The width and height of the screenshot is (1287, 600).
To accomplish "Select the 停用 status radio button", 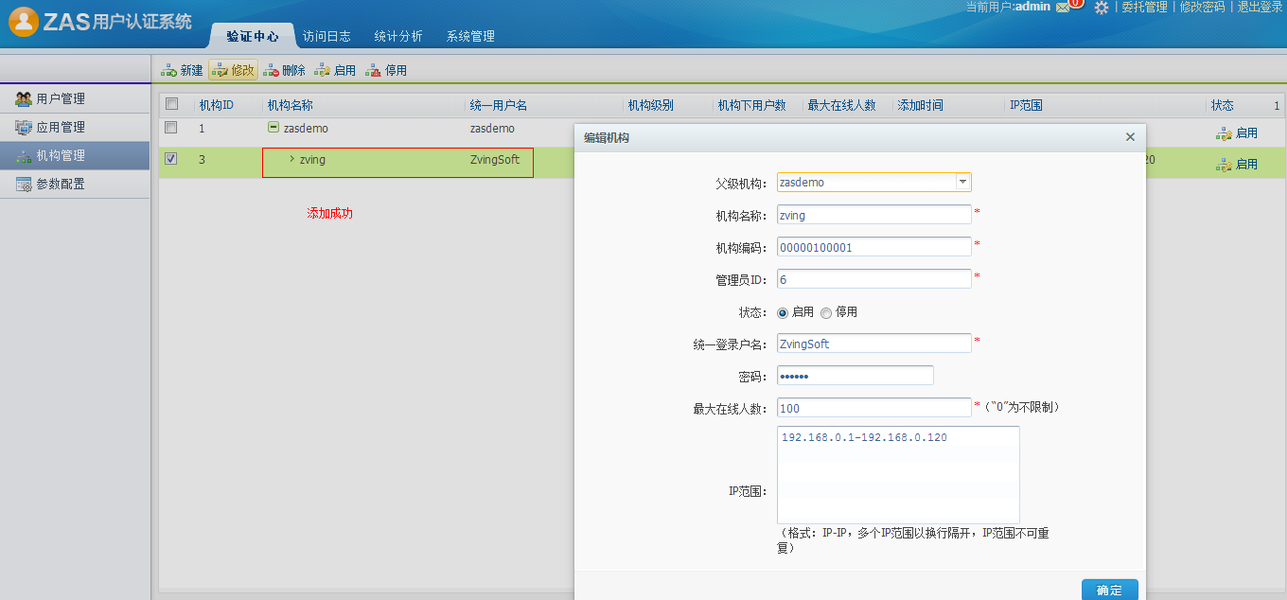I will [x=827, y=312].
